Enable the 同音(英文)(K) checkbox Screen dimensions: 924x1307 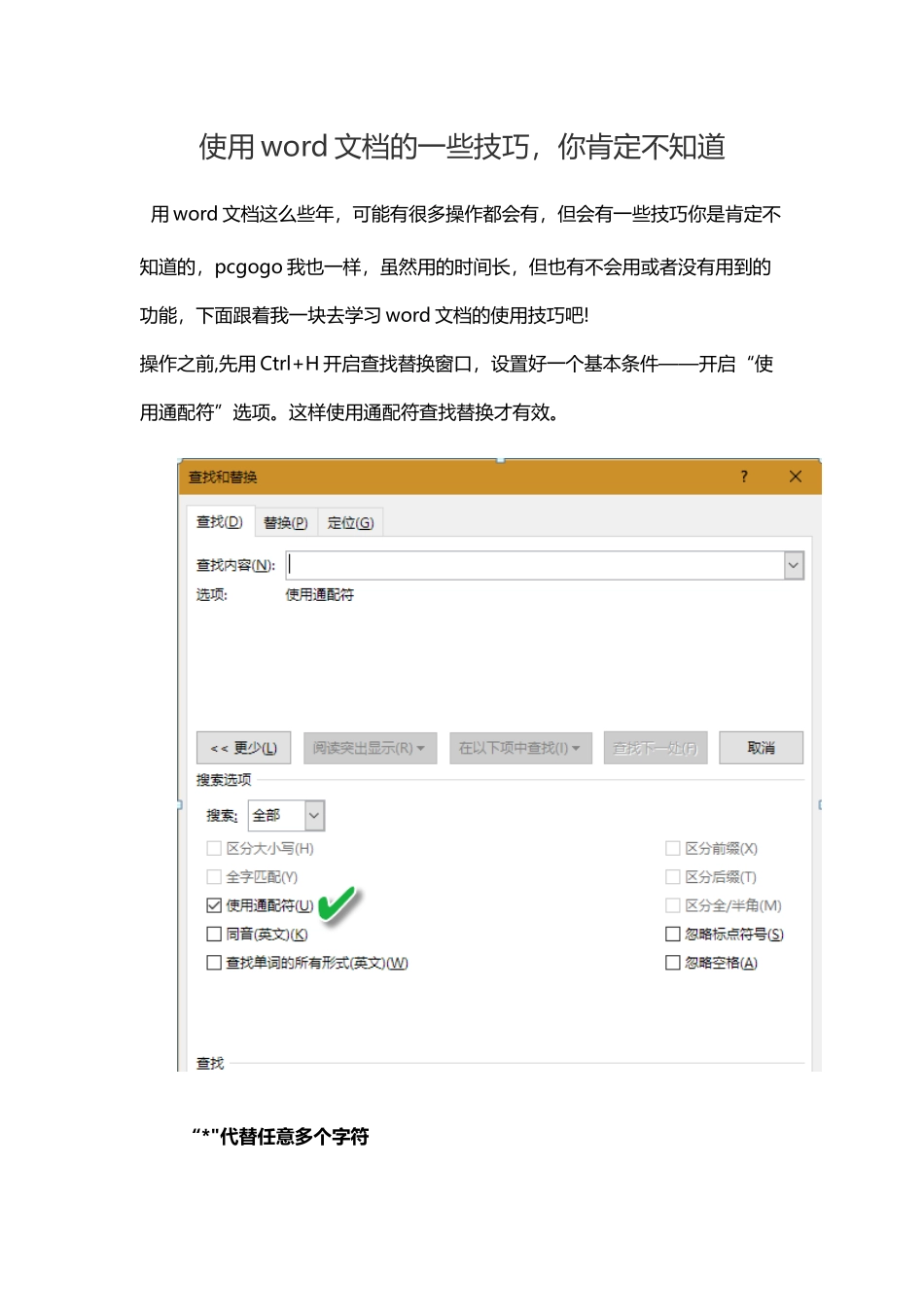point(214,934)
